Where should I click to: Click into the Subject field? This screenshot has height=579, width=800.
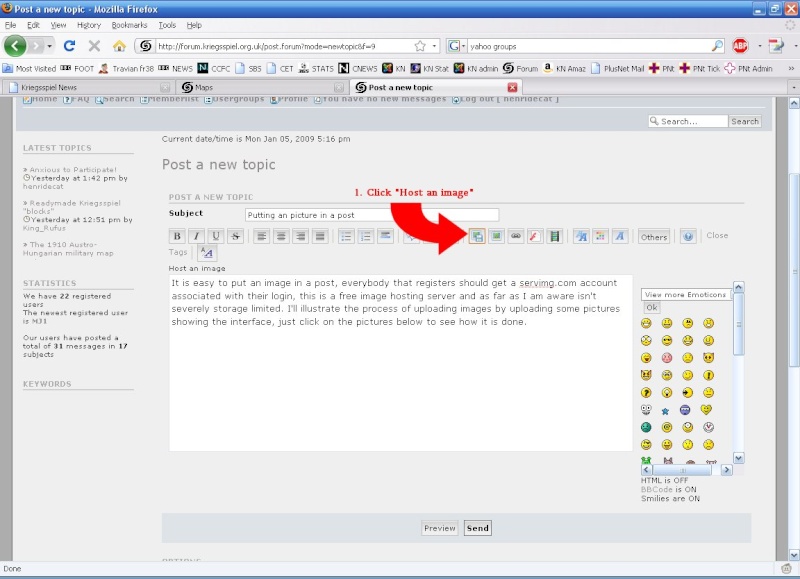click(372, 215)
